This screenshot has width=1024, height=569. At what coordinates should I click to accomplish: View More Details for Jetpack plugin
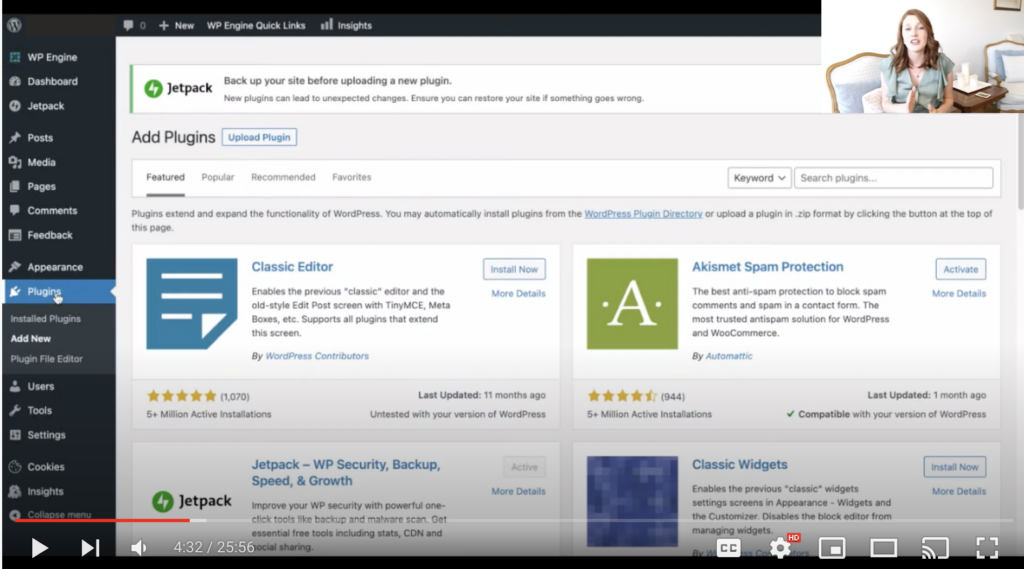point(519,491)
